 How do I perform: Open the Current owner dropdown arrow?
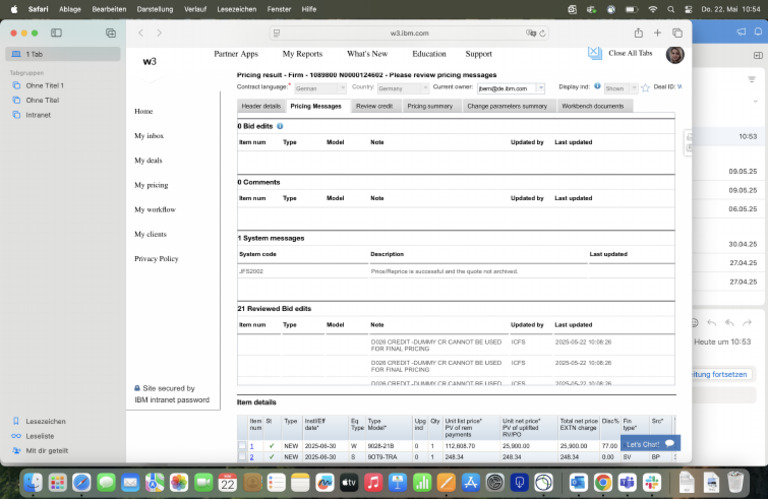click(x=541, y=88)
